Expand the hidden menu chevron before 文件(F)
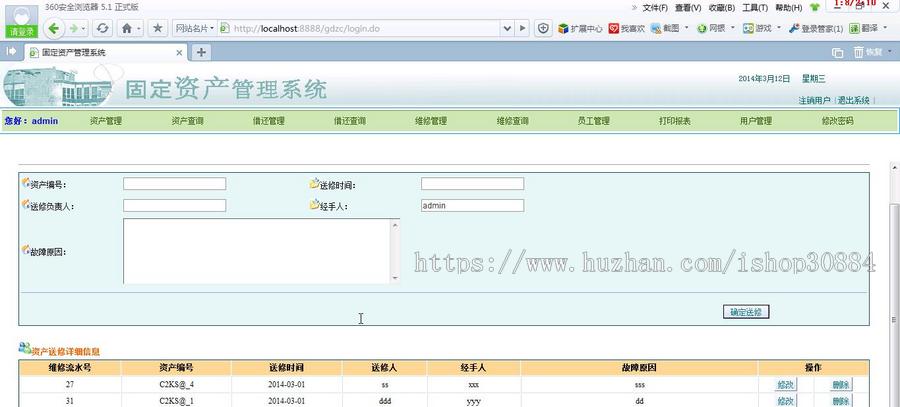 pos(634,8)
